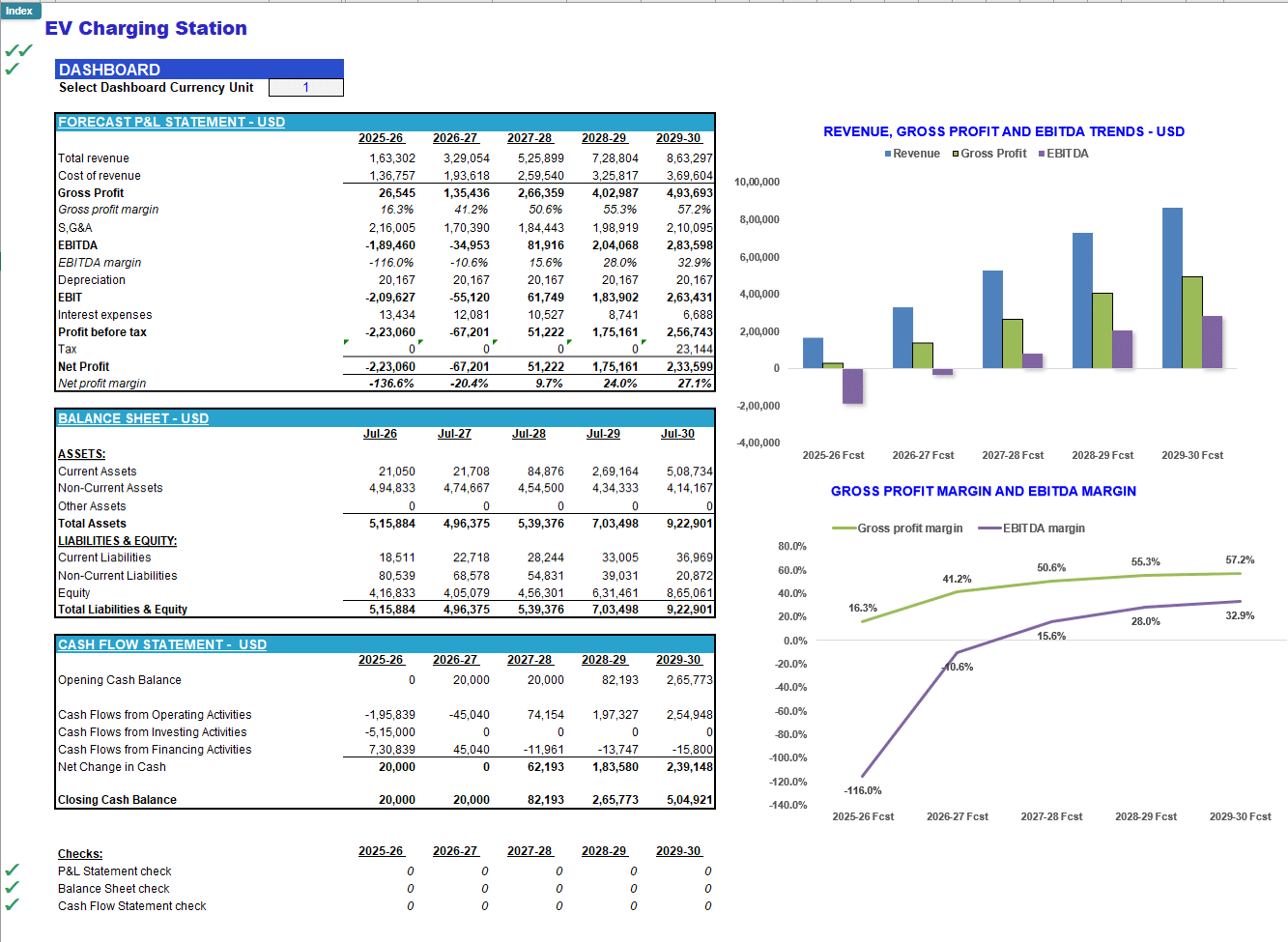Screen dimensions: 1288x942
Task: Select the Profit before tax row label
Action: coord(102,332)
